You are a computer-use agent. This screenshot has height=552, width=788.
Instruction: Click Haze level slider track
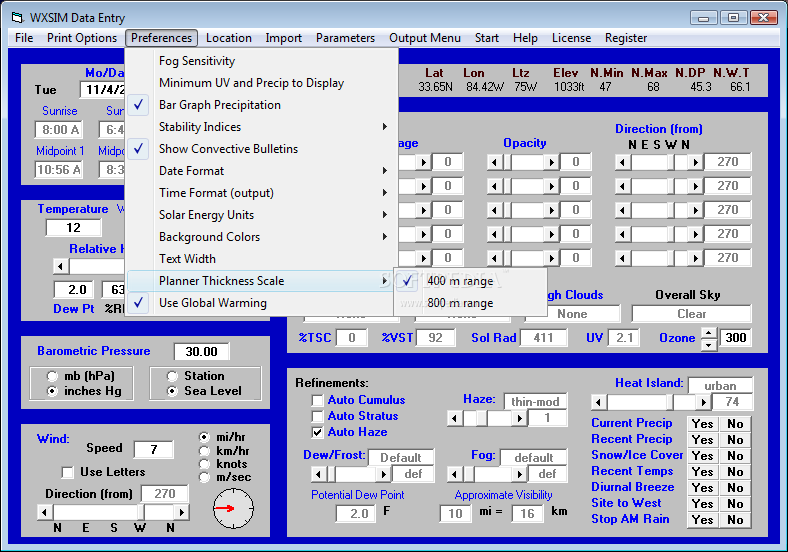(x=487, y=418)
